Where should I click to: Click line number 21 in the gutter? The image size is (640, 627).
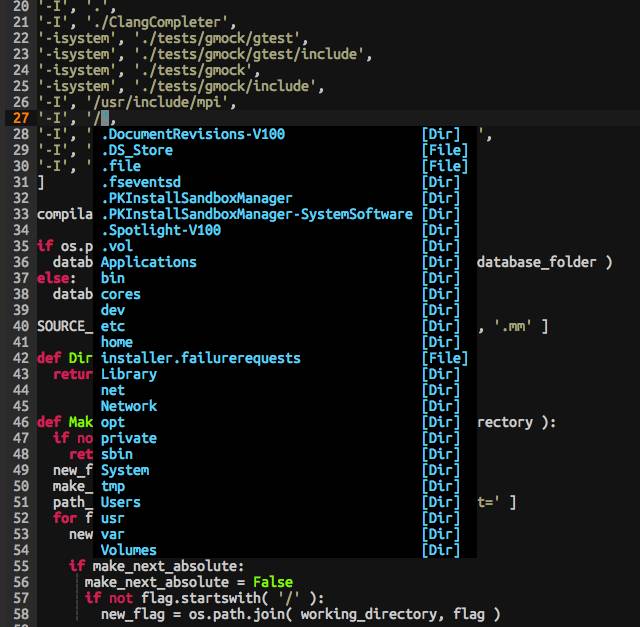tap(21, 22)
